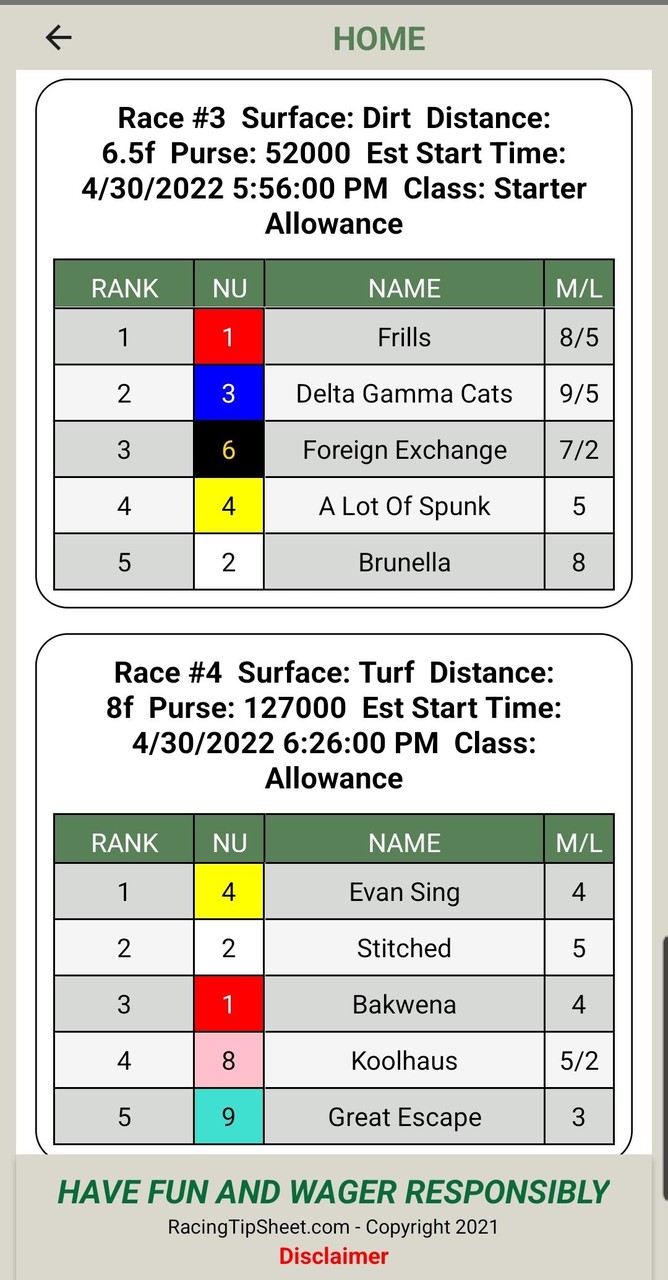This screenshot has height=1280, width=668.
Task: Select the pink 8 badge next to Koolhaus
Action: [229, 1060]
